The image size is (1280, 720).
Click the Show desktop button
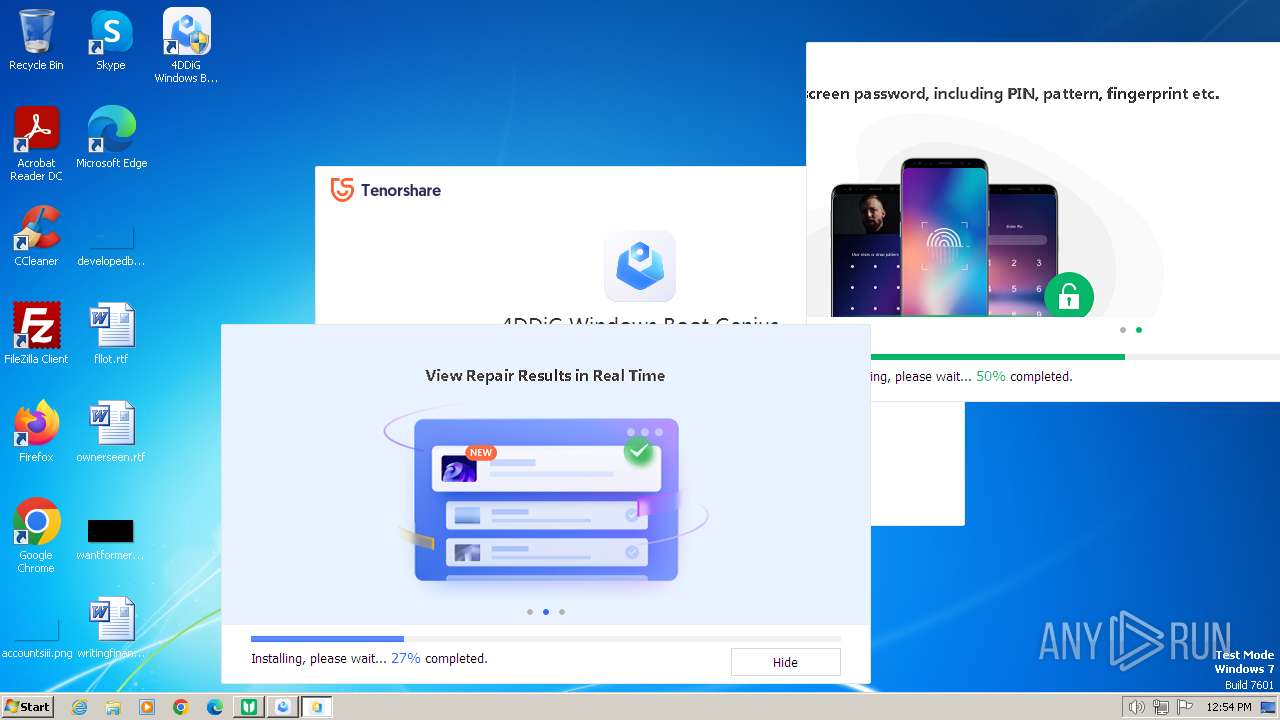(1268, 707)
